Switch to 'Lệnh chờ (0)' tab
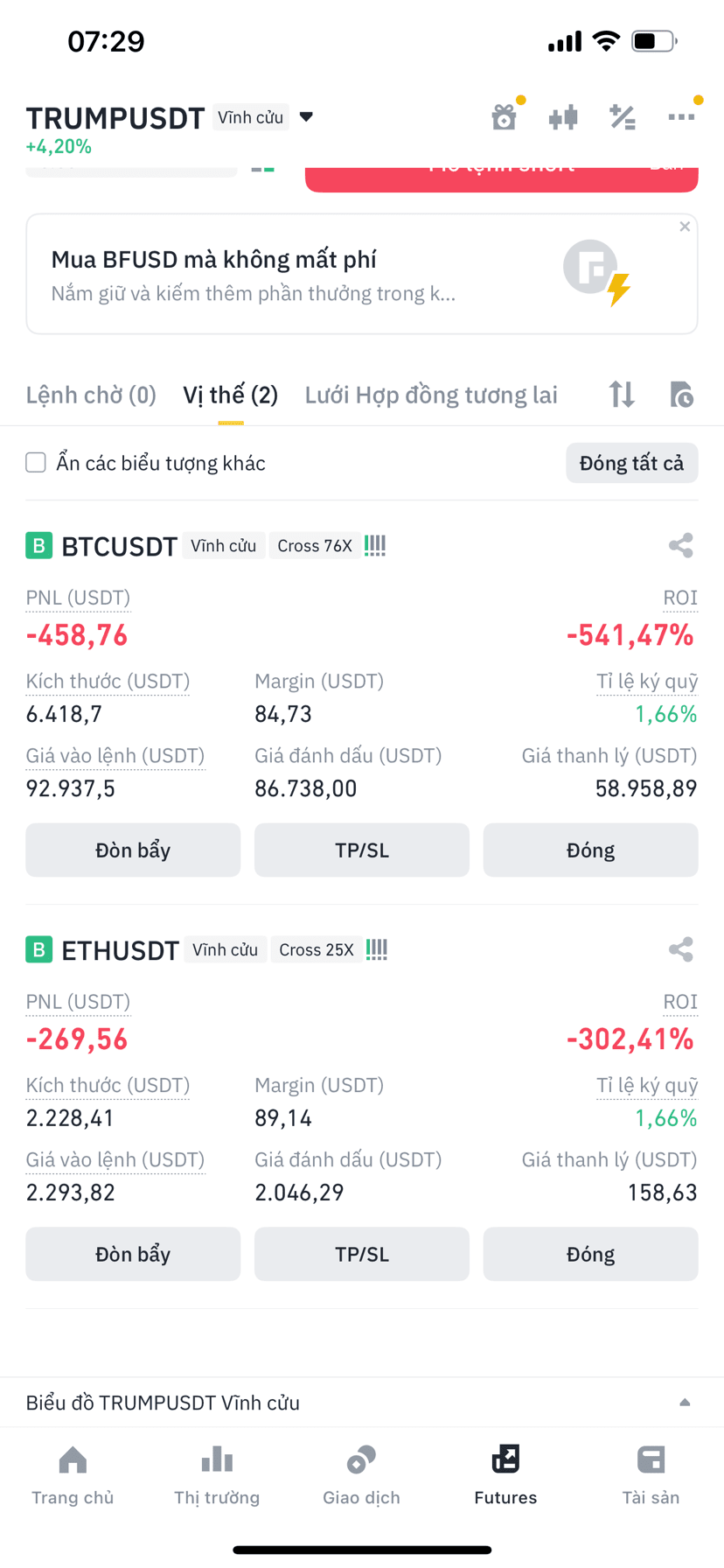This screenshot has width=724, height=1568. [91, 395]
